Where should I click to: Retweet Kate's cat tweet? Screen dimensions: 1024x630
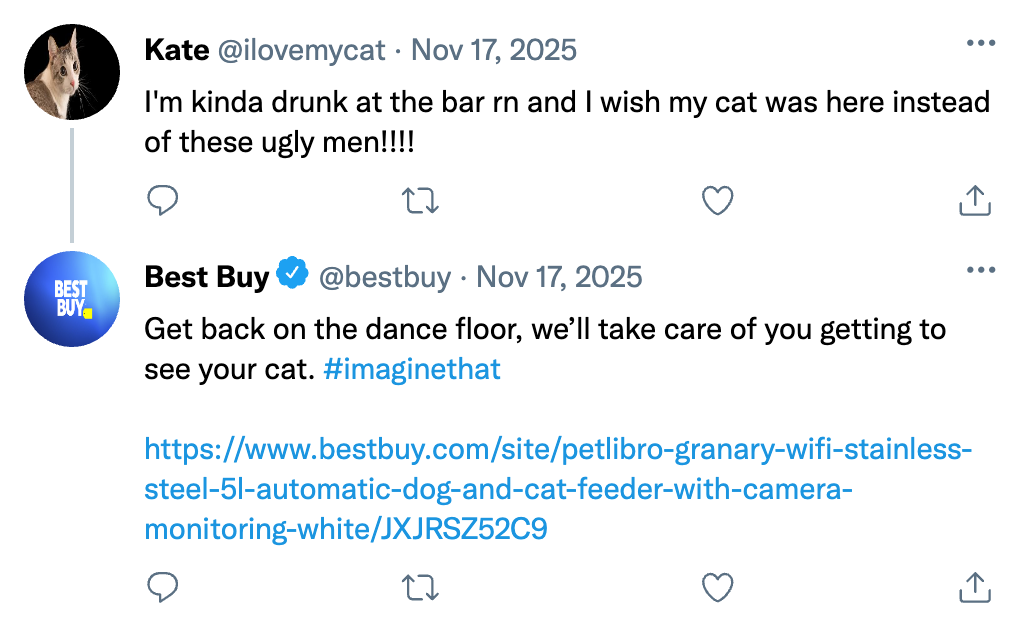(x=420, y=201)
